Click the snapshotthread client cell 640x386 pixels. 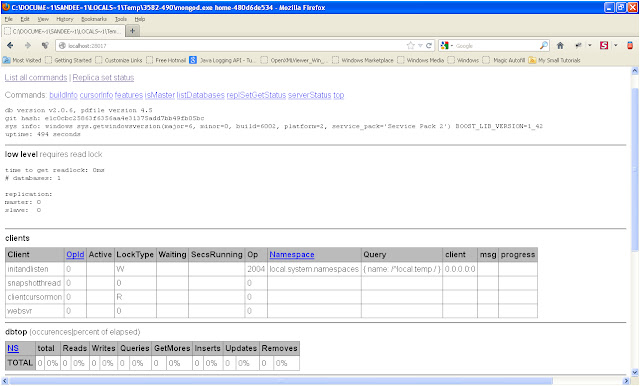tap(35, 283)
